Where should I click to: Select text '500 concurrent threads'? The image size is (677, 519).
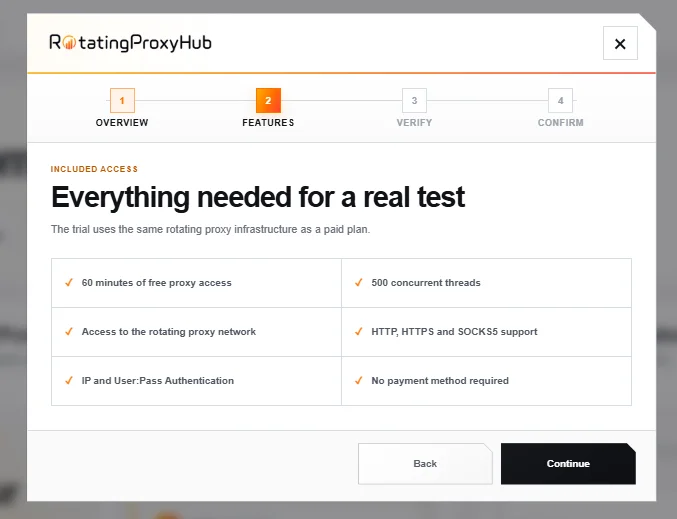click(426, 283)
